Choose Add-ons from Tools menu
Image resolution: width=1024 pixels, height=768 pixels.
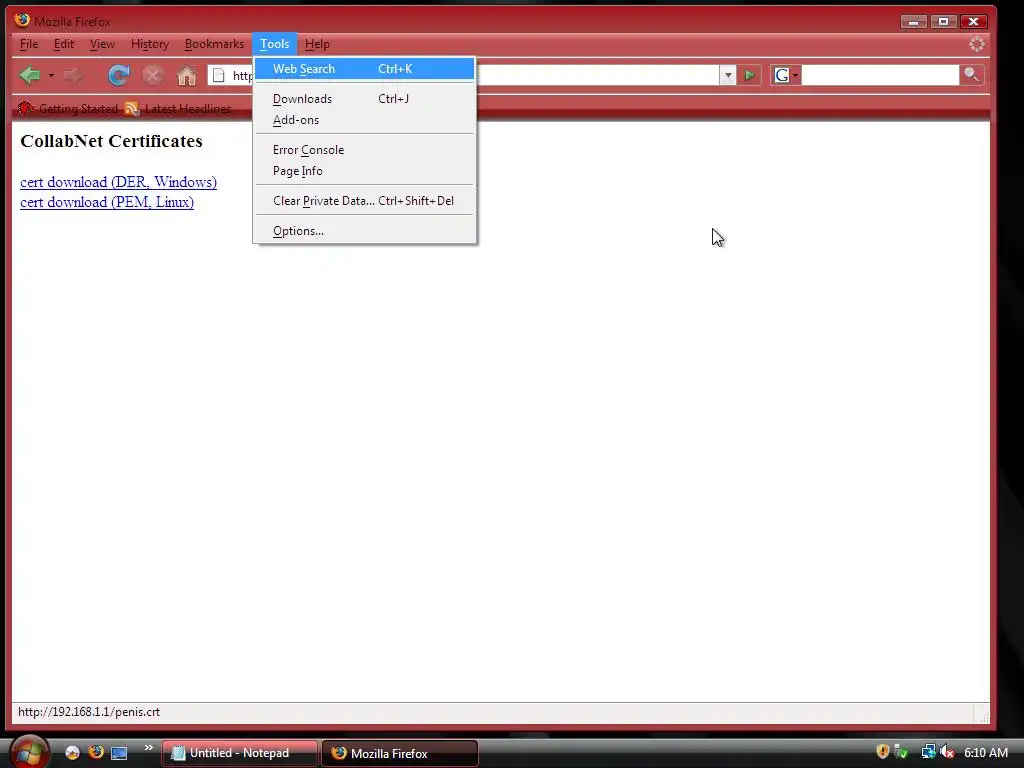point(364,120)
